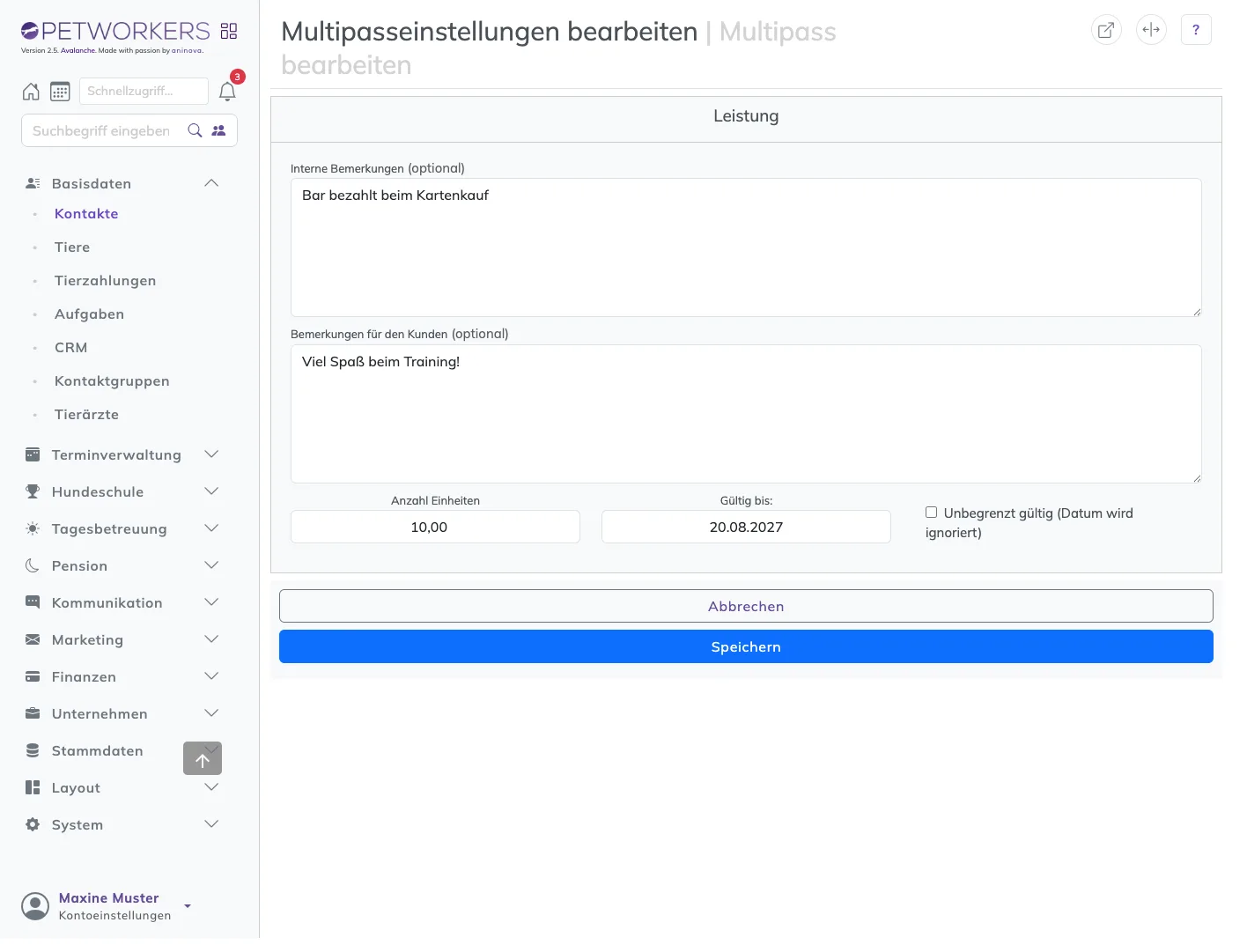Click the blue Speichern button
Viewport: 1247px width, 952px height.
(746, 646)
